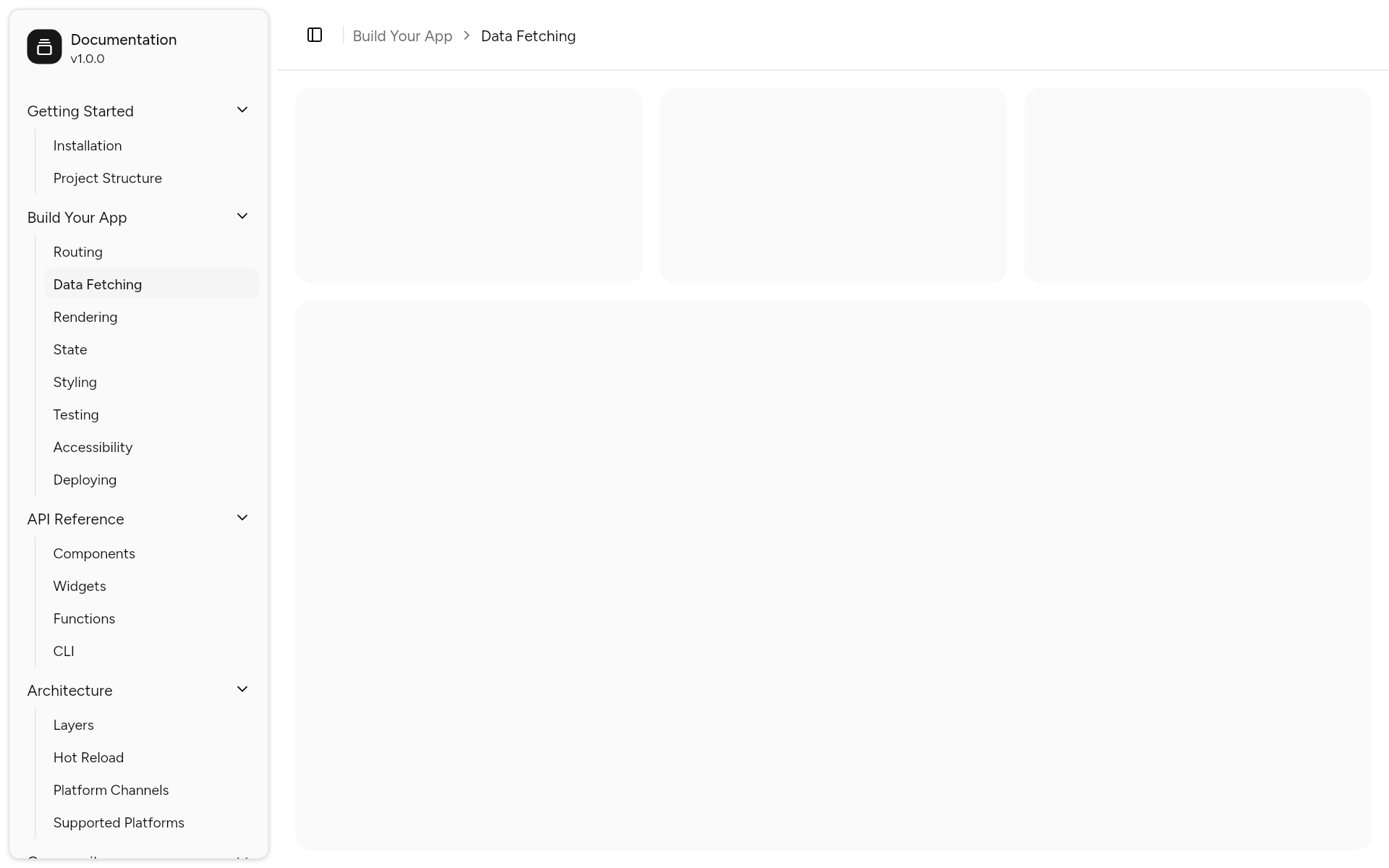Click the Build Your App sidebar heading
Screen dimensions: 1389x868
(77, 218)
